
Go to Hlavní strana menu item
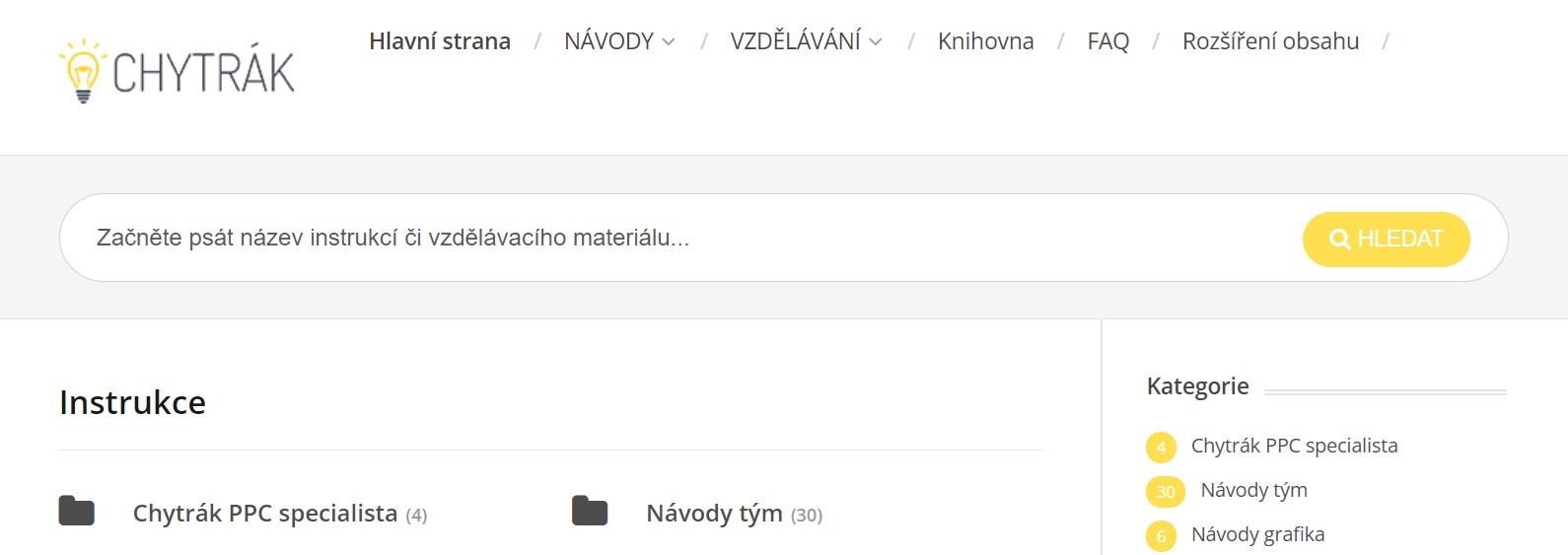[x=440, y=41]
